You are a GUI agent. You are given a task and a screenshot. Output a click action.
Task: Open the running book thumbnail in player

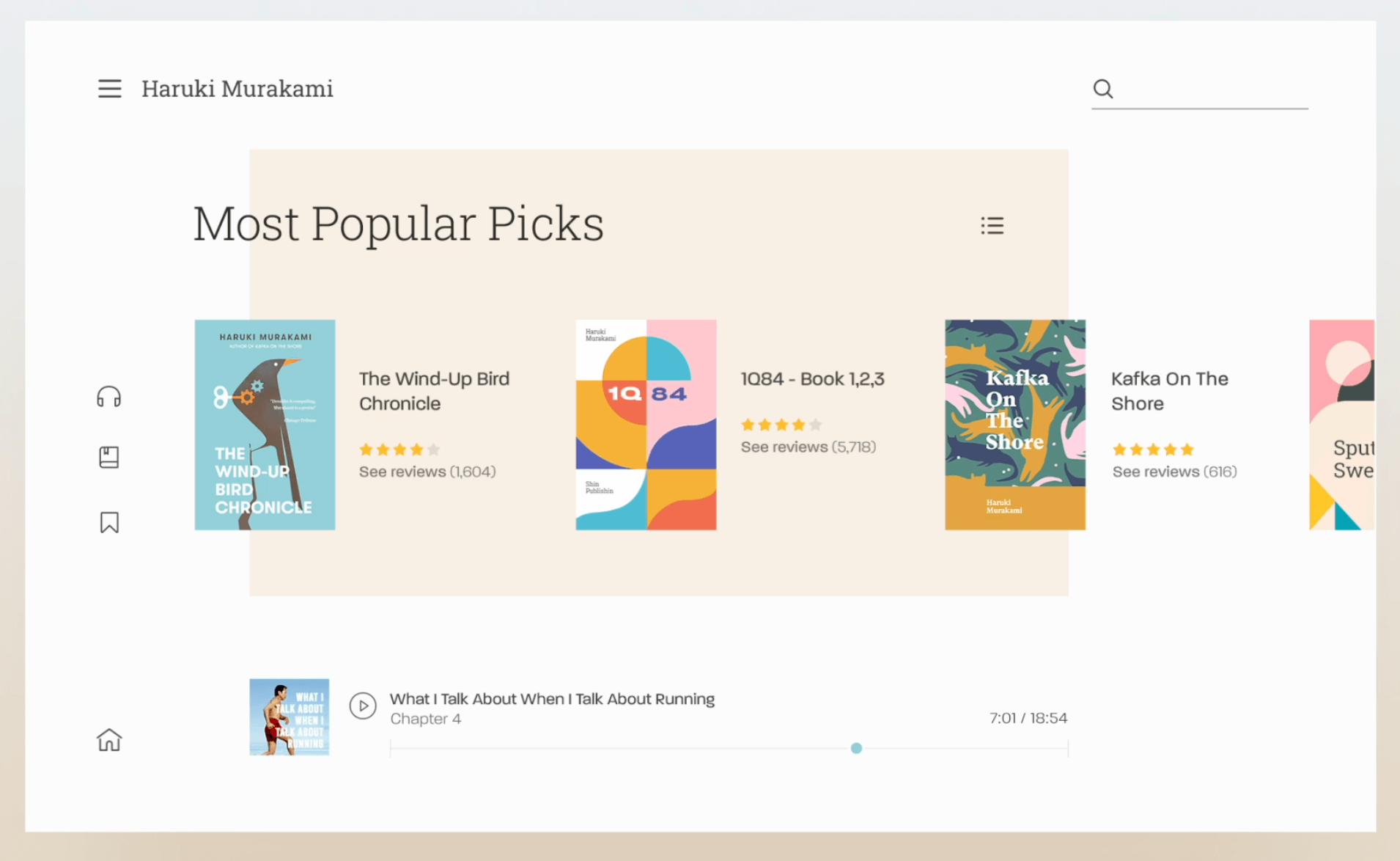(x=289, y=717)
